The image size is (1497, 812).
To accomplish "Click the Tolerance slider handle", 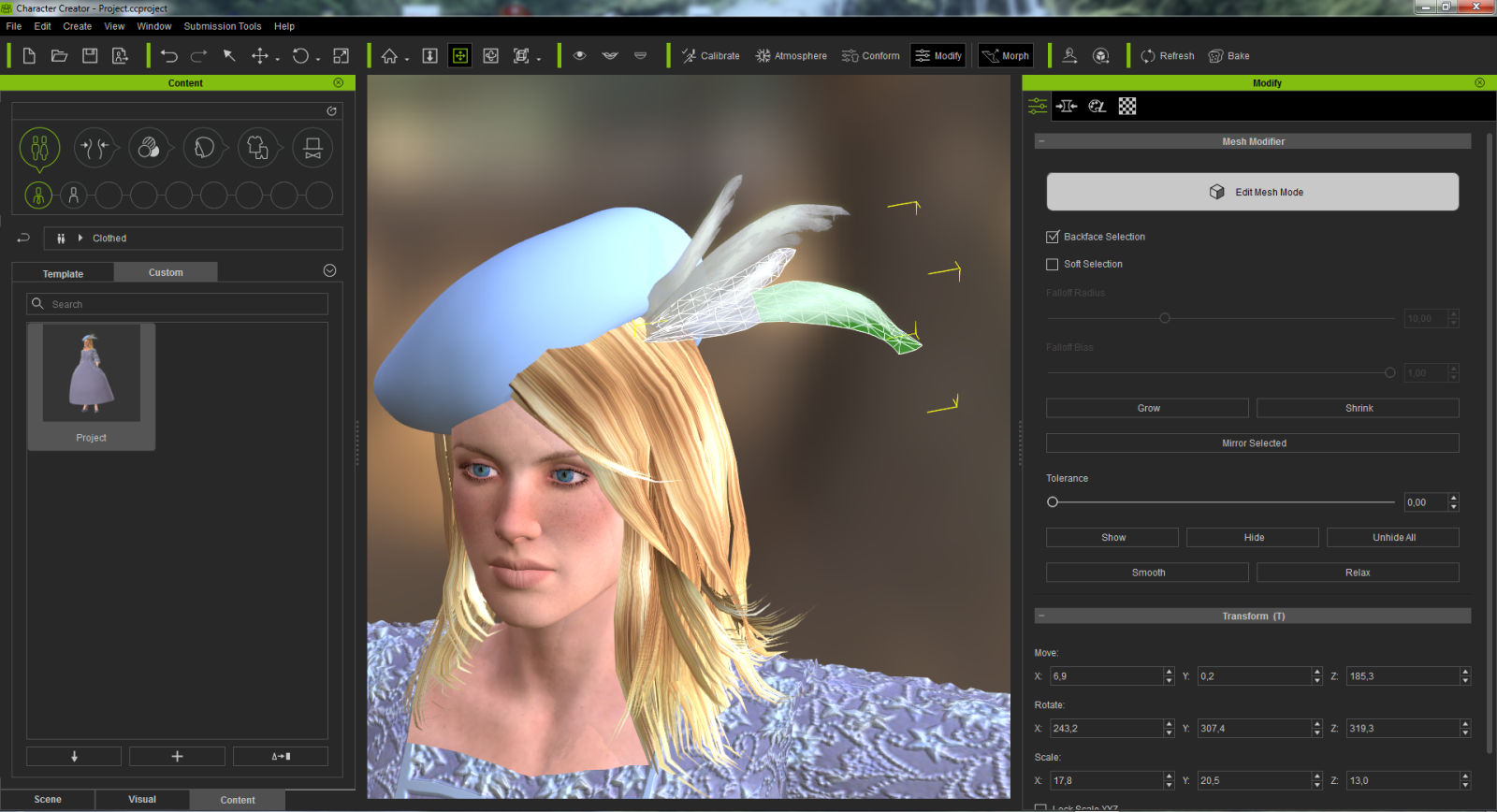I will tap(1053, 502).
